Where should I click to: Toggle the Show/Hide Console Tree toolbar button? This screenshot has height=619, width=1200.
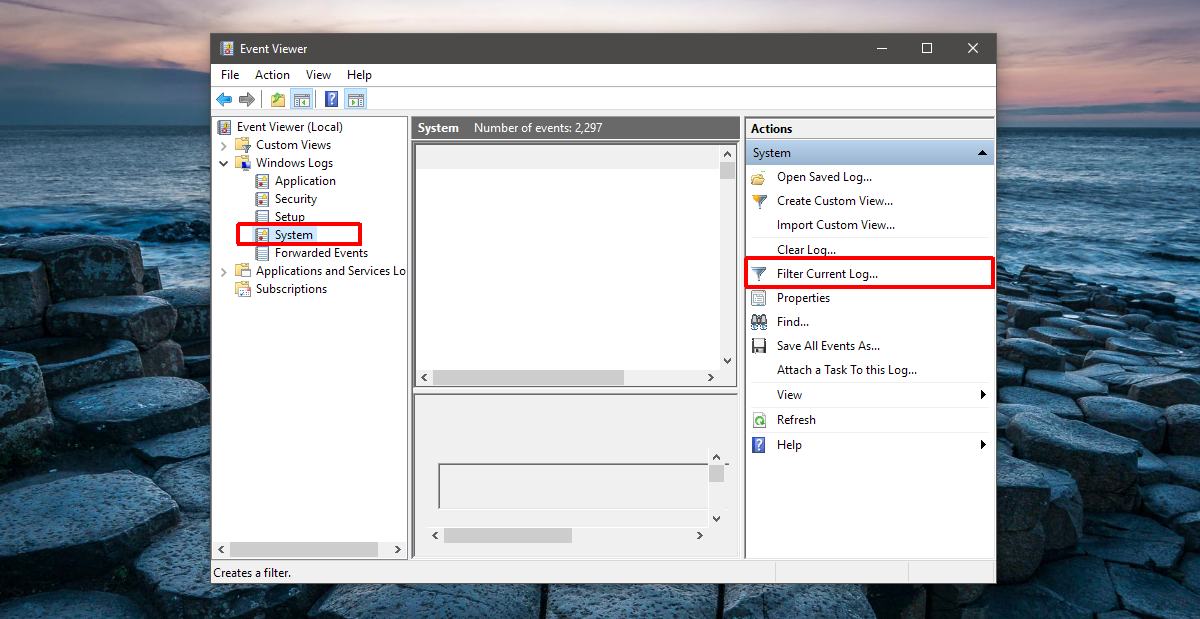pos(301,99)
